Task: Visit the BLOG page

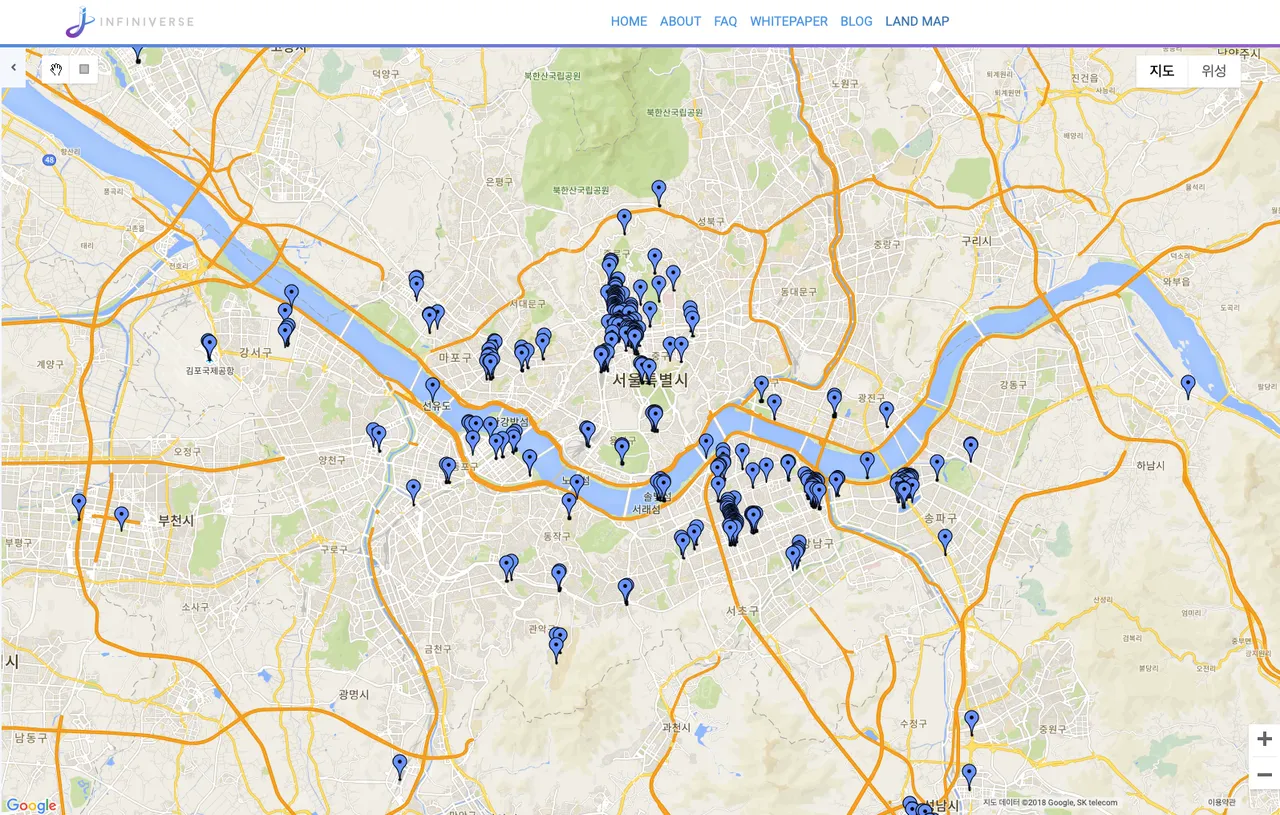Action: pyautogui.click(x=856, y=21)
